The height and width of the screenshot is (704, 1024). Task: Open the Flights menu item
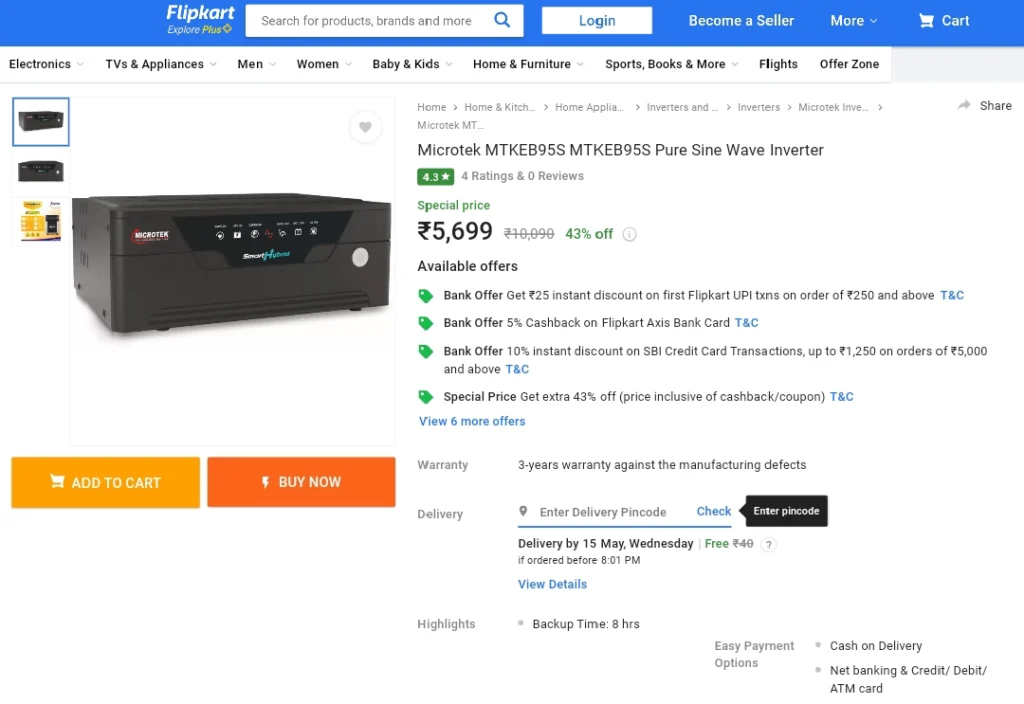coord(778,64)
